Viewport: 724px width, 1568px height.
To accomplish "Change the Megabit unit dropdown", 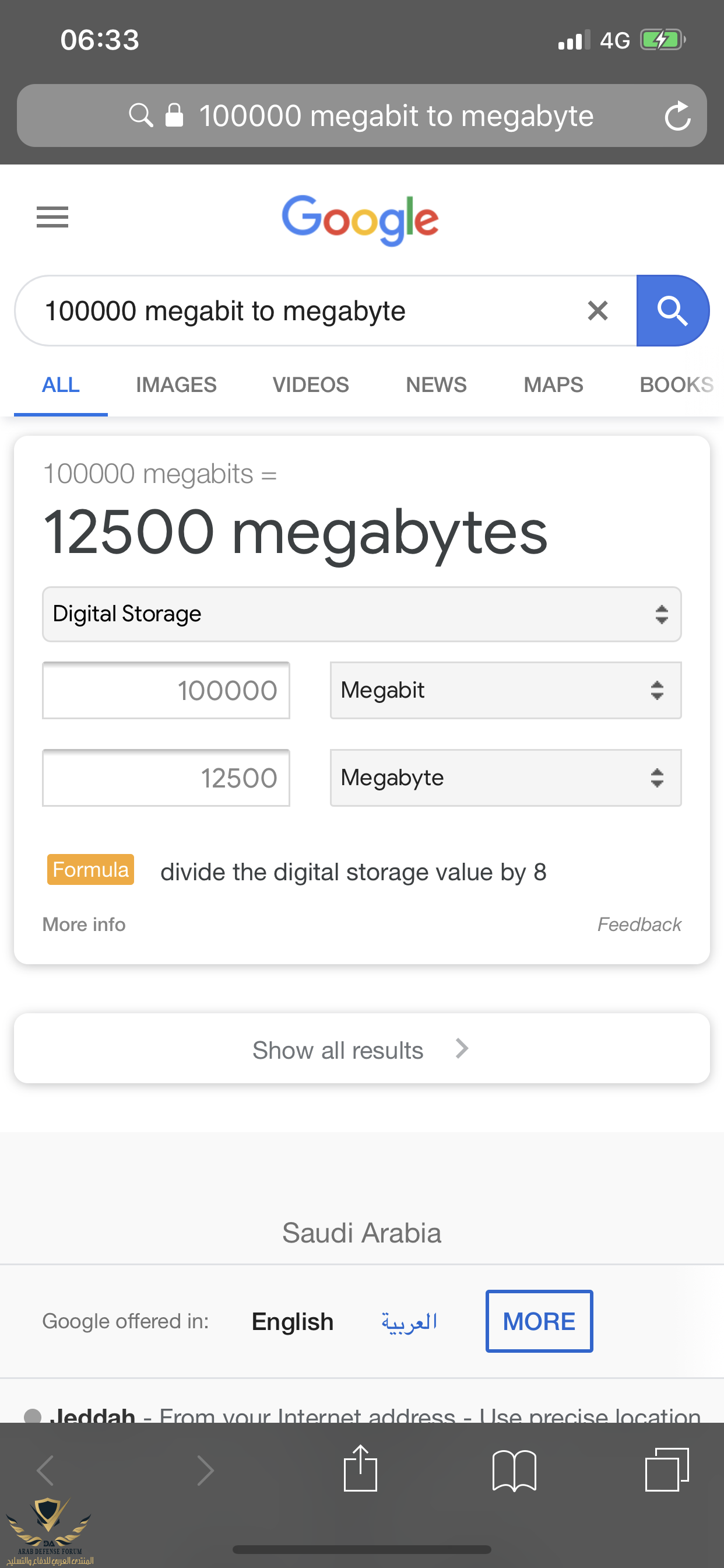I will click(505, 690).
